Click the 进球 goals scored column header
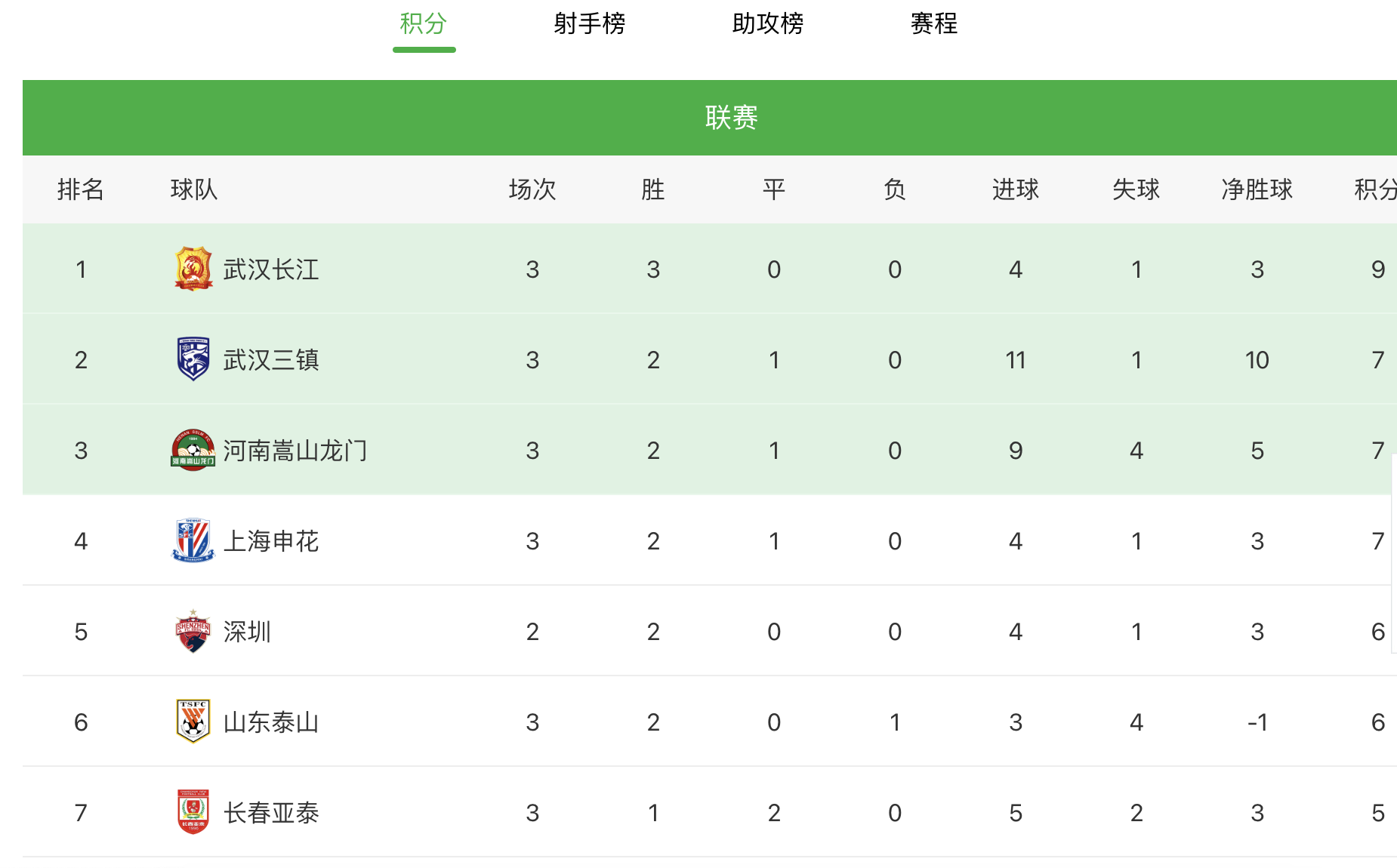The height and width of the screenshot is (868, 1397). click(1015, 189)
